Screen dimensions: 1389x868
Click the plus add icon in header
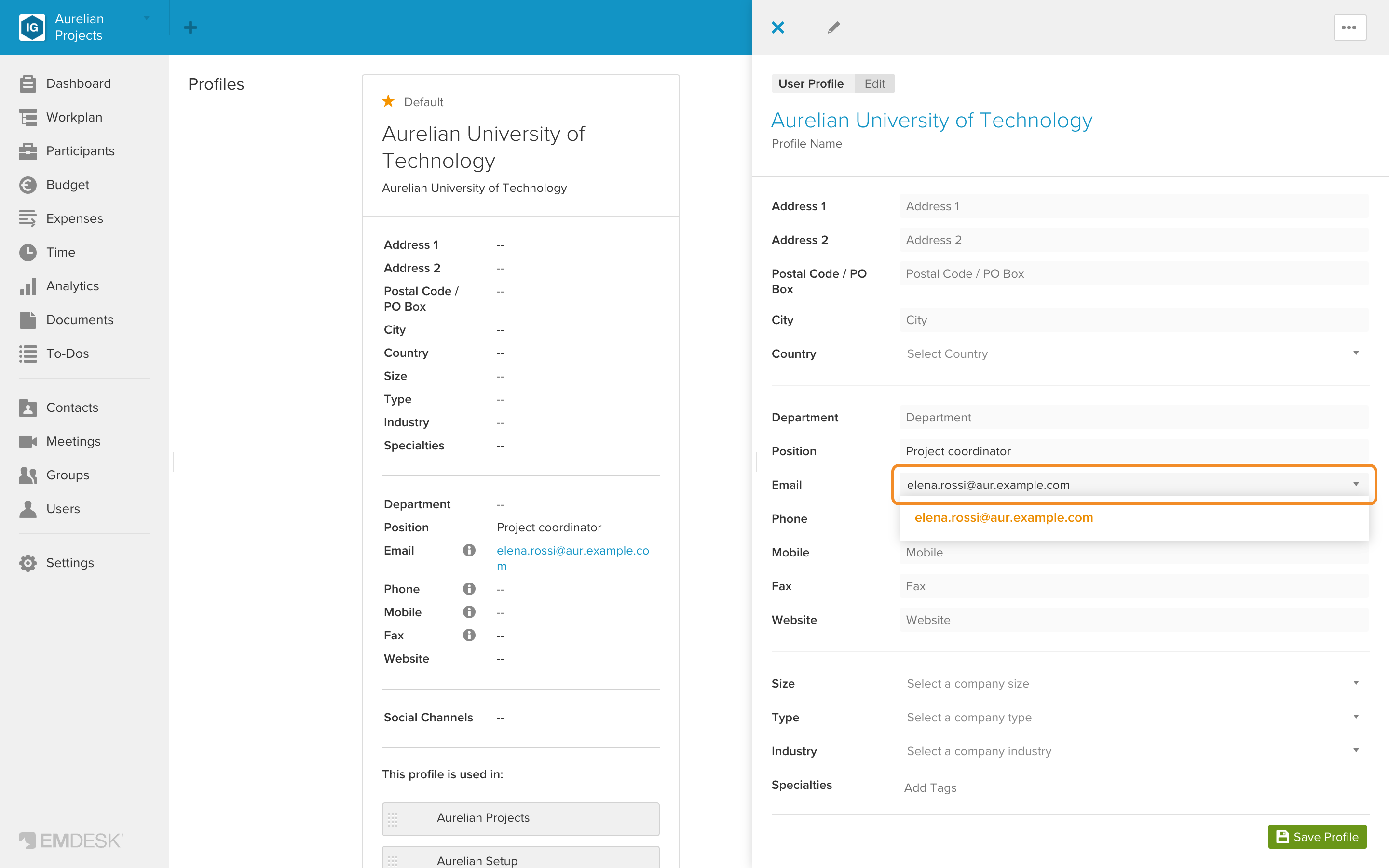(191, 27)
